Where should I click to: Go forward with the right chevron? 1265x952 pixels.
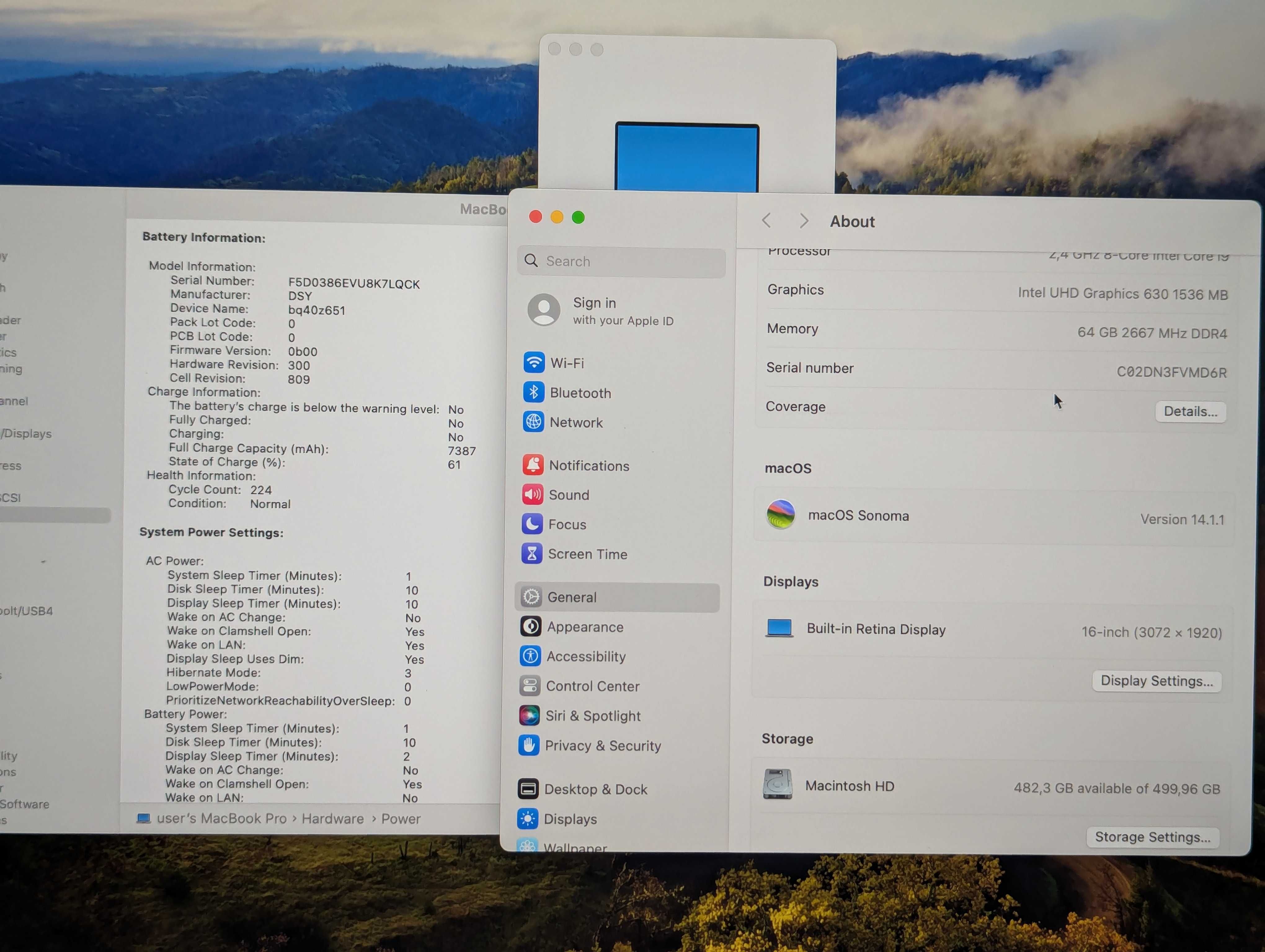pyautogui.click(x=804, y=221)
